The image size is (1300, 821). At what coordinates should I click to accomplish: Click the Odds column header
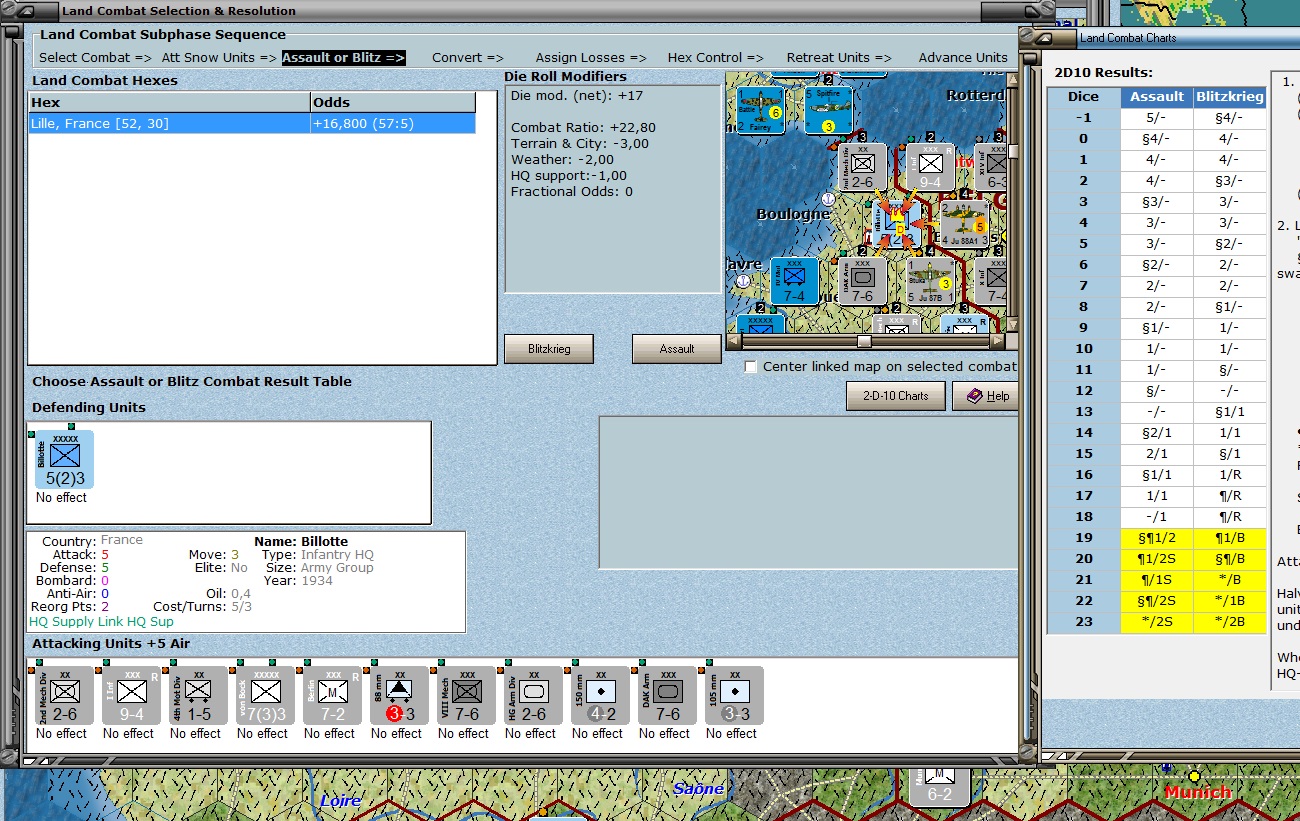(393, 102)
